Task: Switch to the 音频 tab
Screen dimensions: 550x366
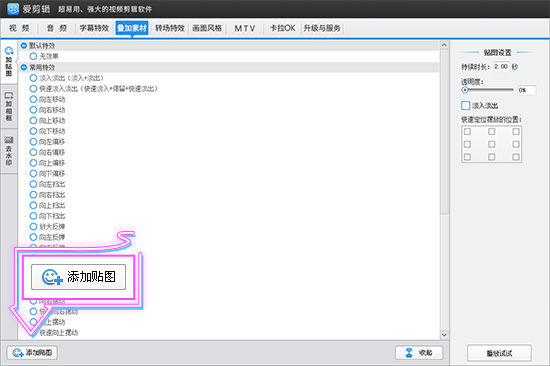Action: point(57,28)
